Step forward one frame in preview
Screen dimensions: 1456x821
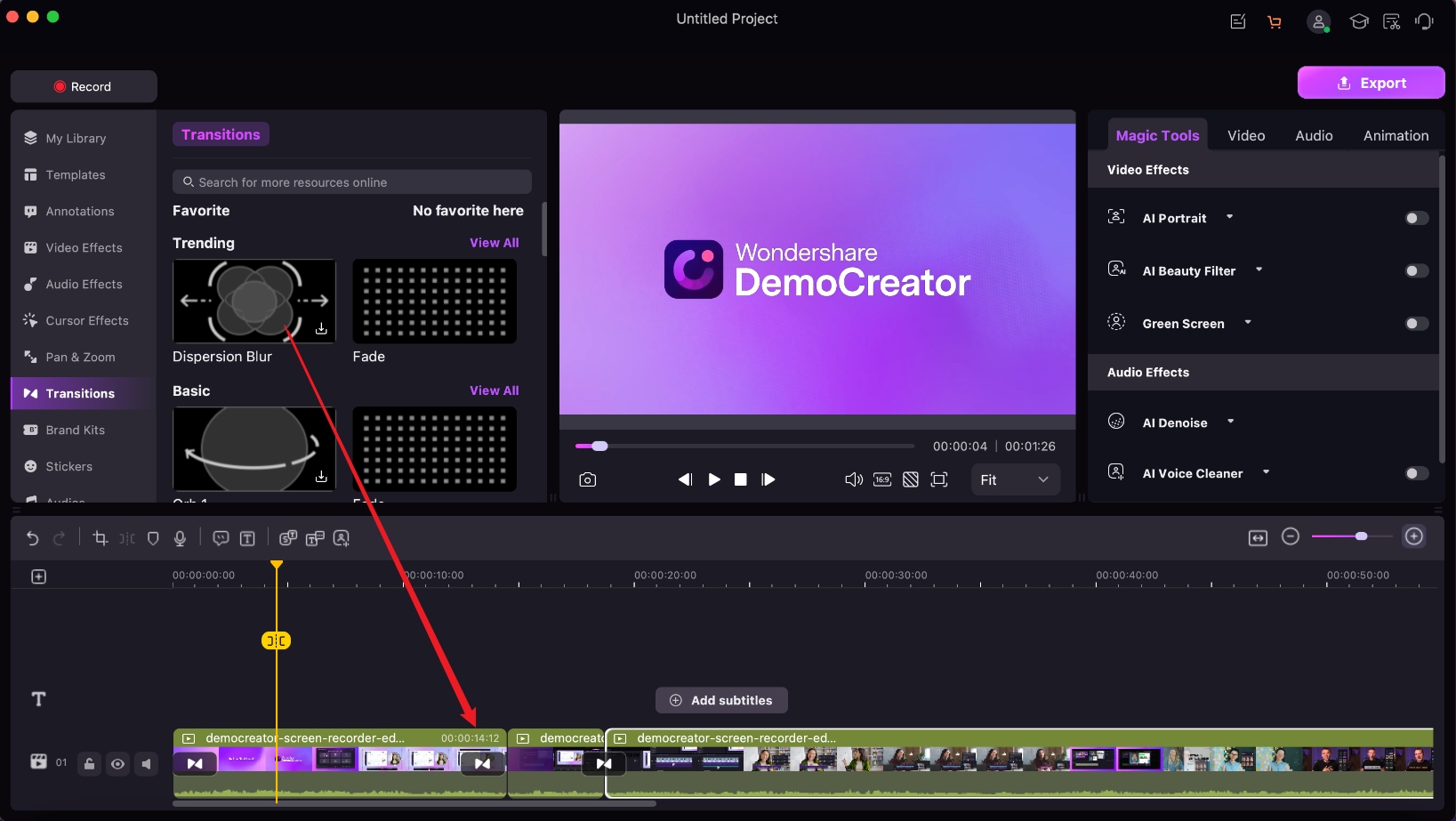click(x=768, y=479)
